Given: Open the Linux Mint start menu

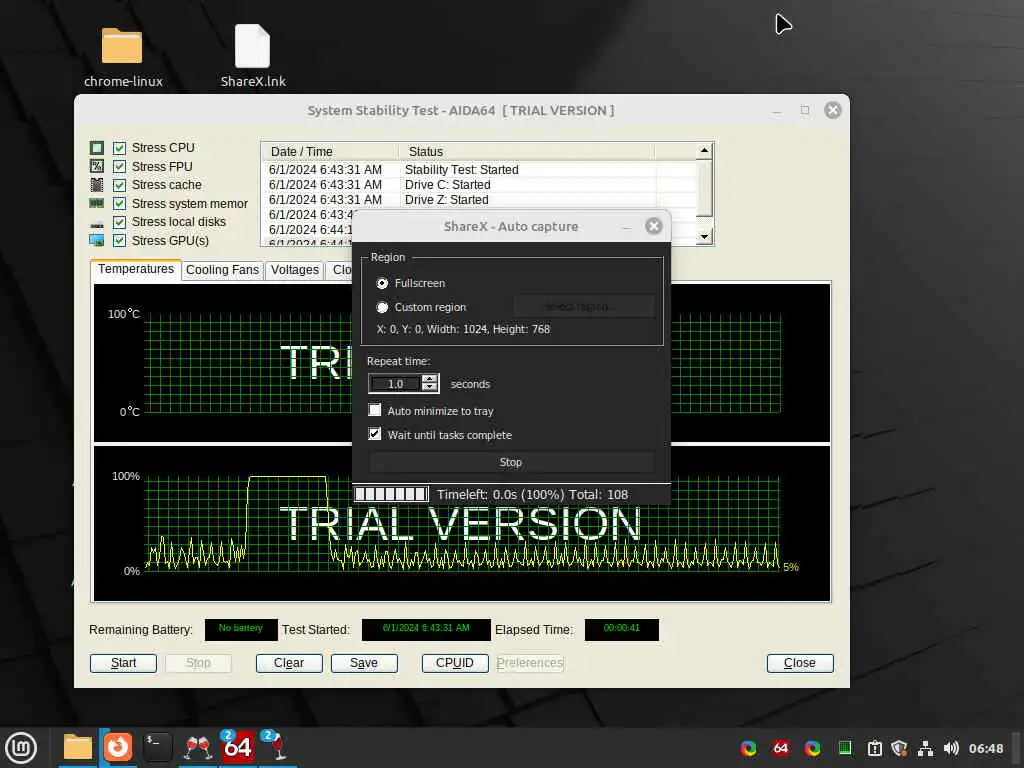Looking at the screenshot, I should [x=21, y=747].
